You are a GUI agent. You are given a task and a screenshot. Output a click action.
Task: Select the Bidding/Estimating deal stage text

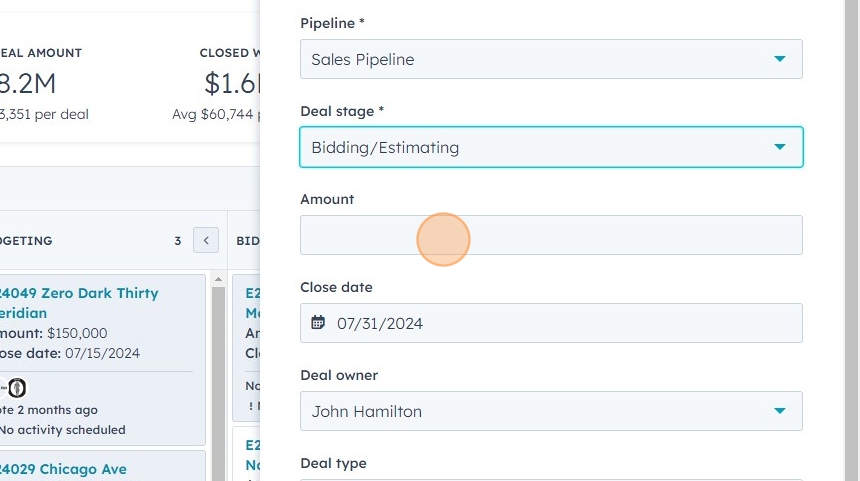click(385, 147)
